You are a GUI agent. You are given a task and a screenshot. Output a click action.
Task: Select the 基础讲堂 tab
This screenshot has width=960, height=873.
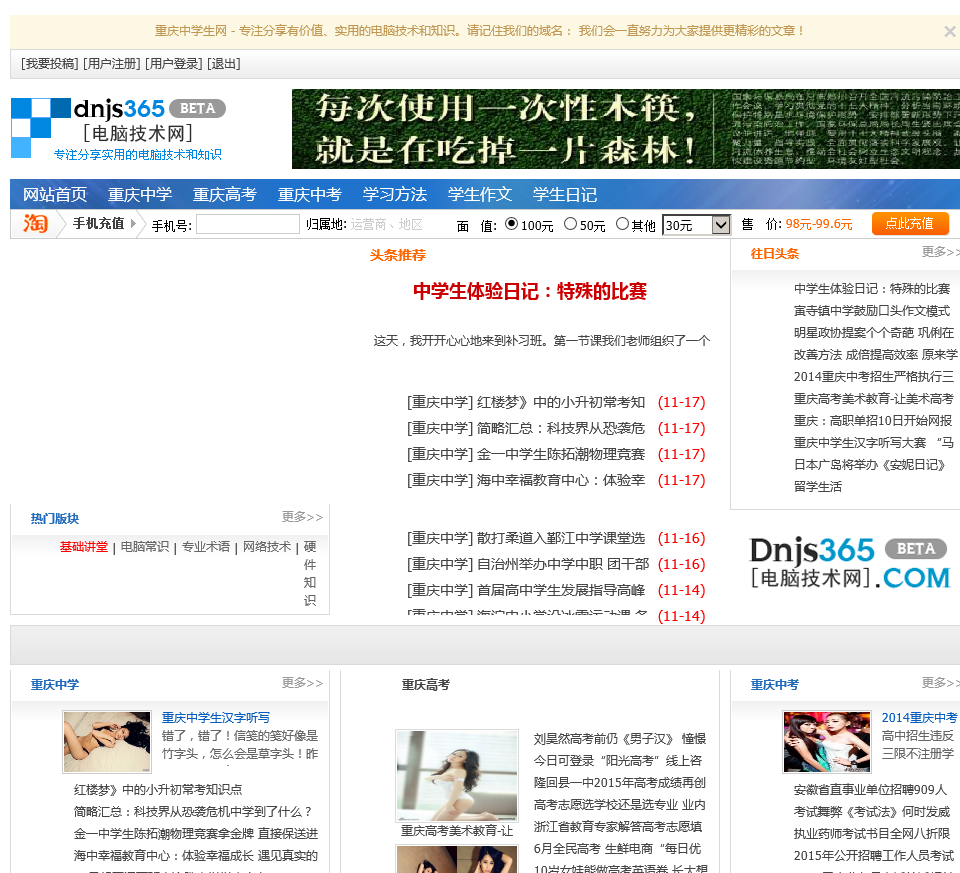tap(83, 547)
